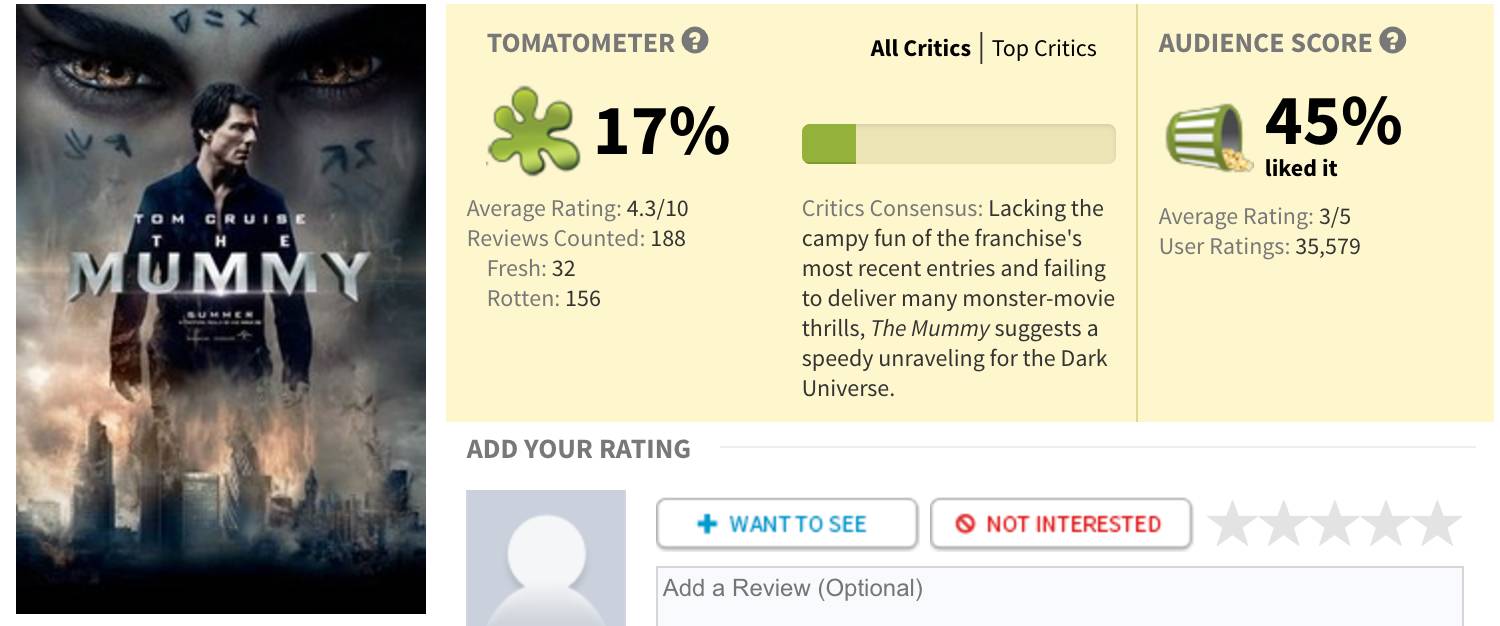The width and height of the screenshot is (1500, 626).
Task: Rate the movie five stars
Action: coord(1439,524)
